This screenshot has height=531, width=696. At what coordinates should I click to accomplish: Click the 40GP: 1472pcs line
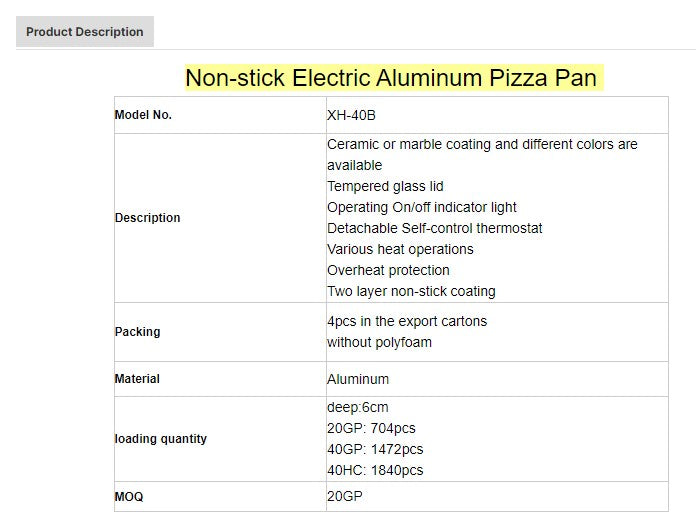375,450
